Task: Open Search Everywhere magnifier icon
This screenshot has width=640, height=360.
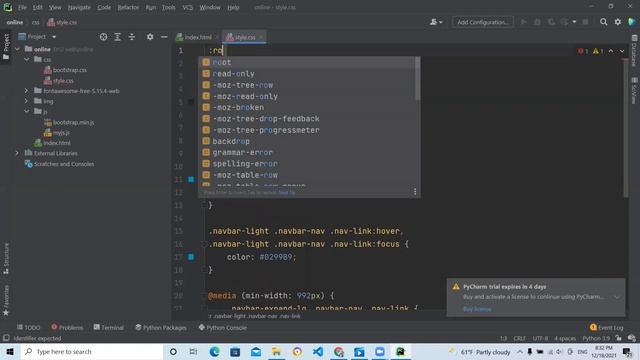Action: click(x=603, y=22)
